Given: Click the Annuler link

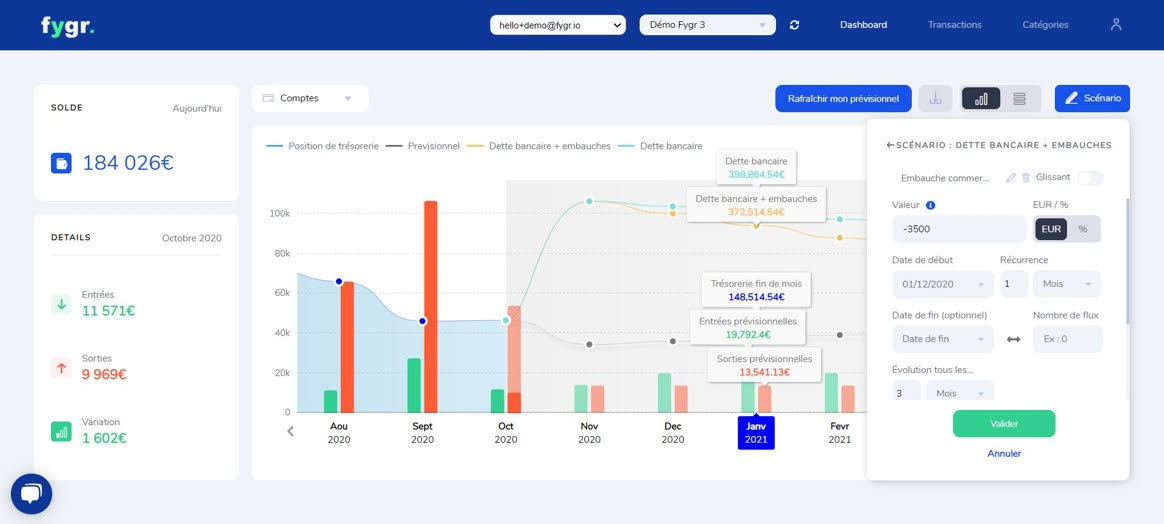Looking at the screenshot, I should [x=1004, y=453].
